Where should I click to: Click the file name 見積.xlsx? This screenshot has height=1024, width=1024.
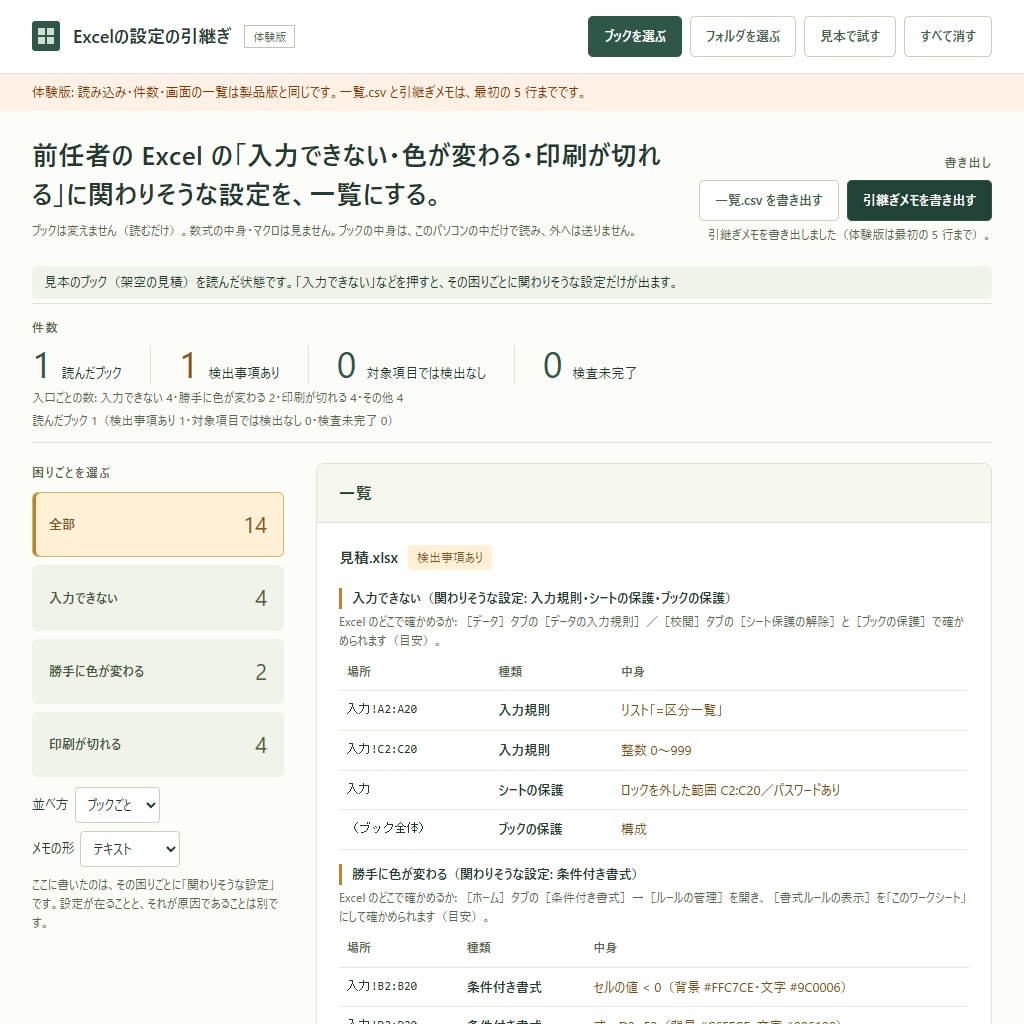[368, 558]
